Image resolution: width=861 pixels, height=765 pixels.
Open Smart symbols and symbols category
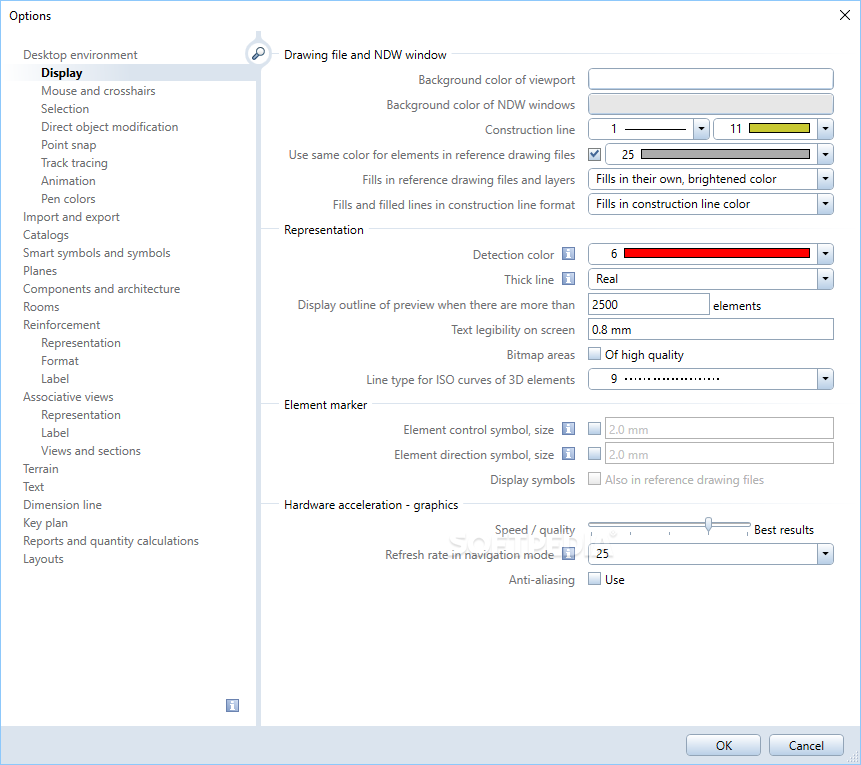click(97, 253)
